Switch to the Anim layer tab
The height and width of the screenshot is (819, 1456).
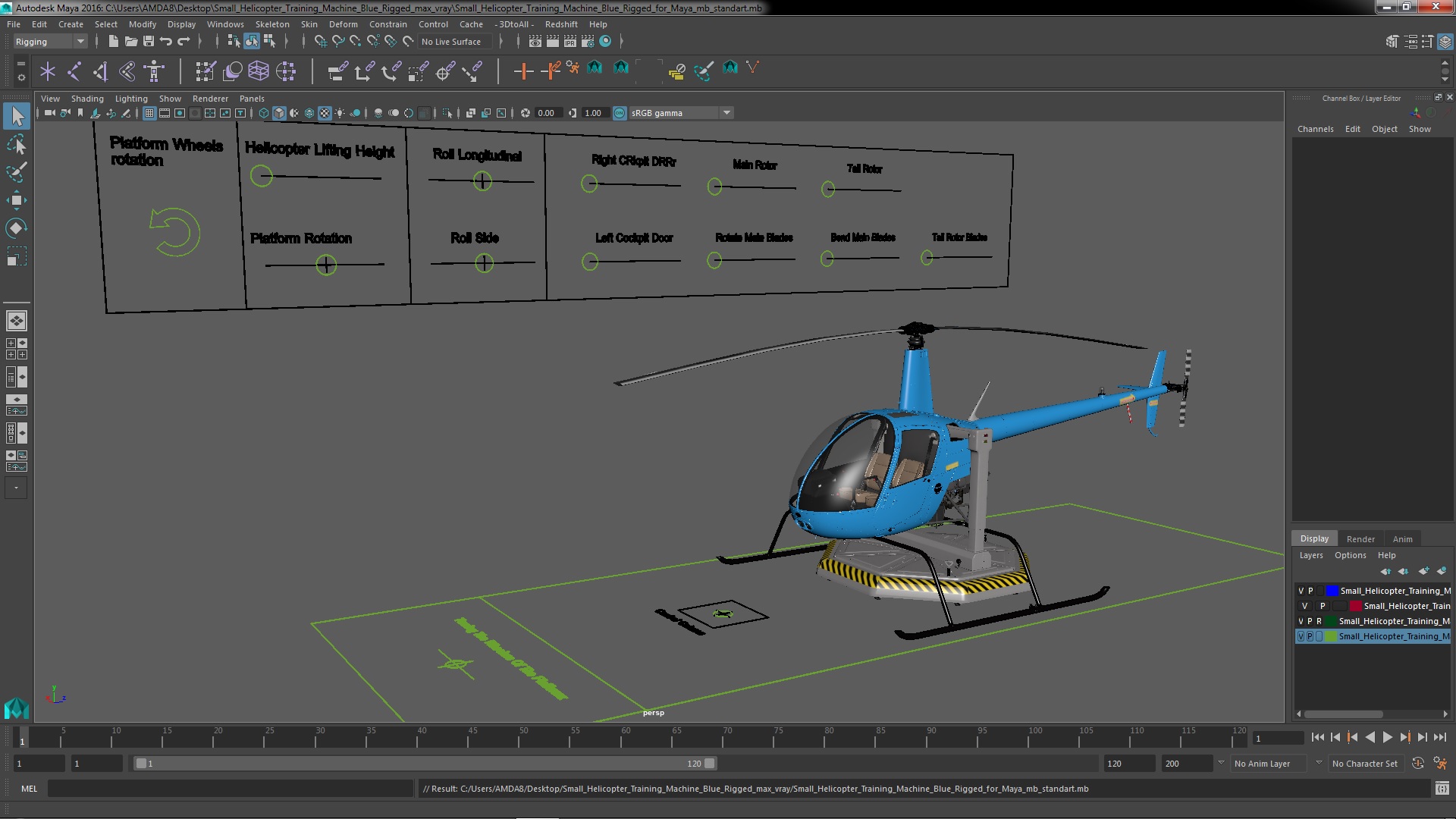[x=1403, y=539]
